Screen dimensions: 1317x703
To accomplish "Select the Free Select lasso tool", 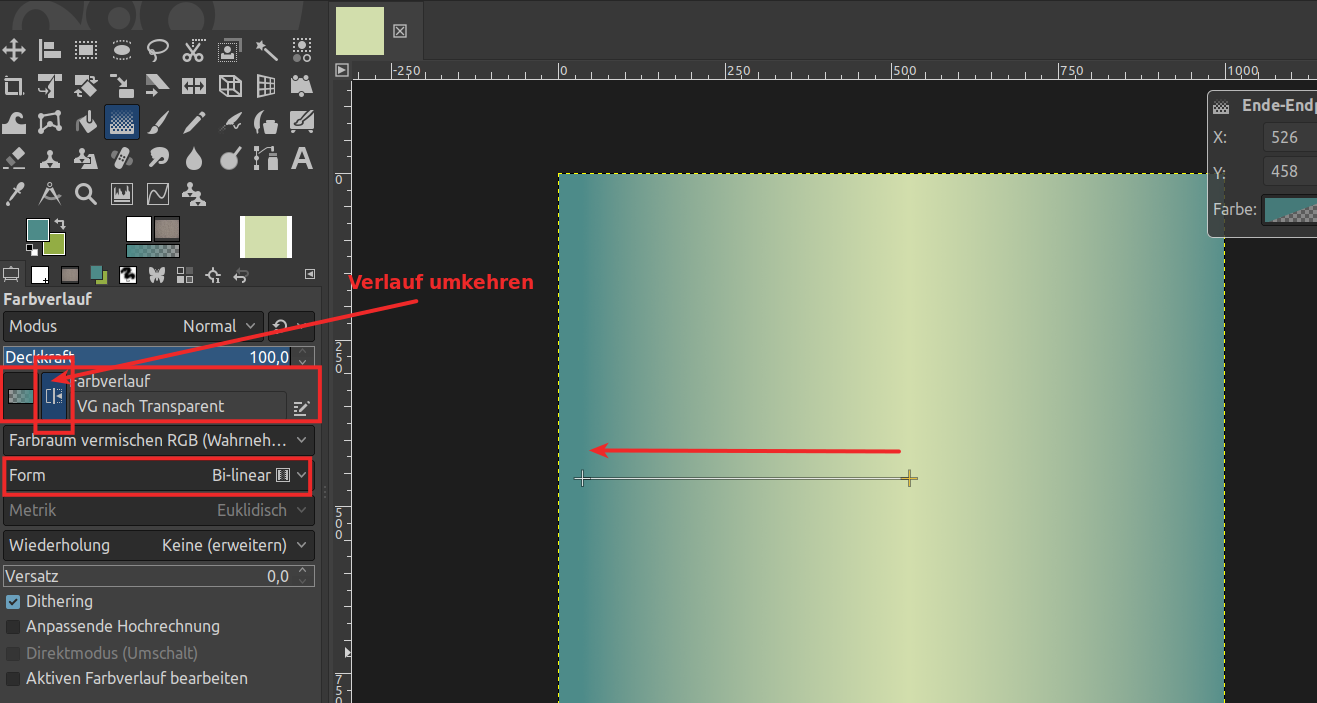I will point(158,49).
